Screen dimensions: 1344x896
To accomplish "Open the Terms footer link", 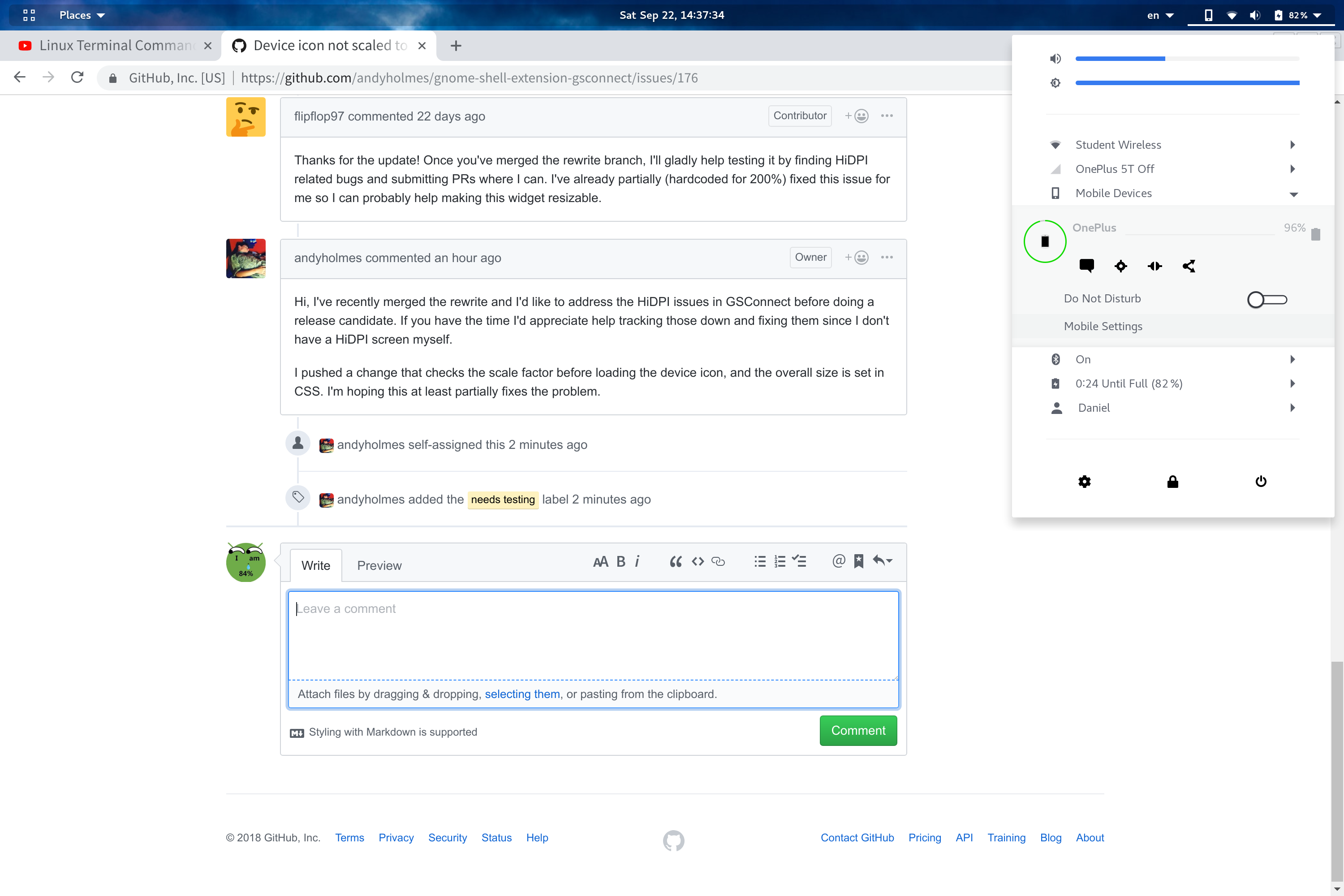I will pyautogui.click(x=350, y=838).
